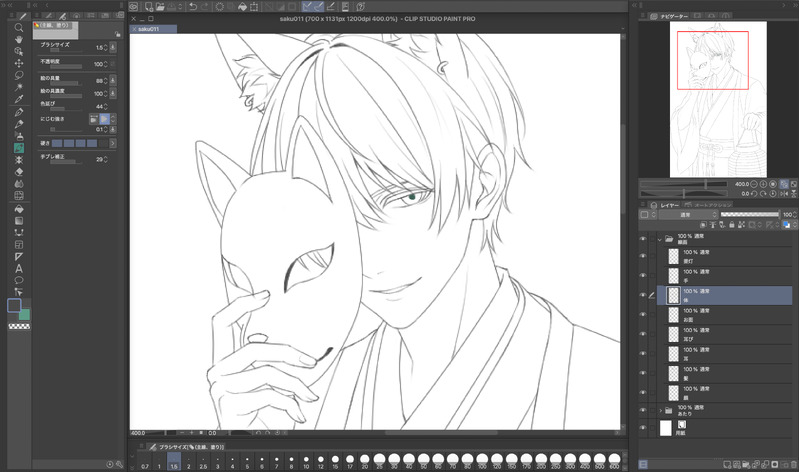Create new raster layer icon
This screenshot has height=472, width=799.
[728, 464]
